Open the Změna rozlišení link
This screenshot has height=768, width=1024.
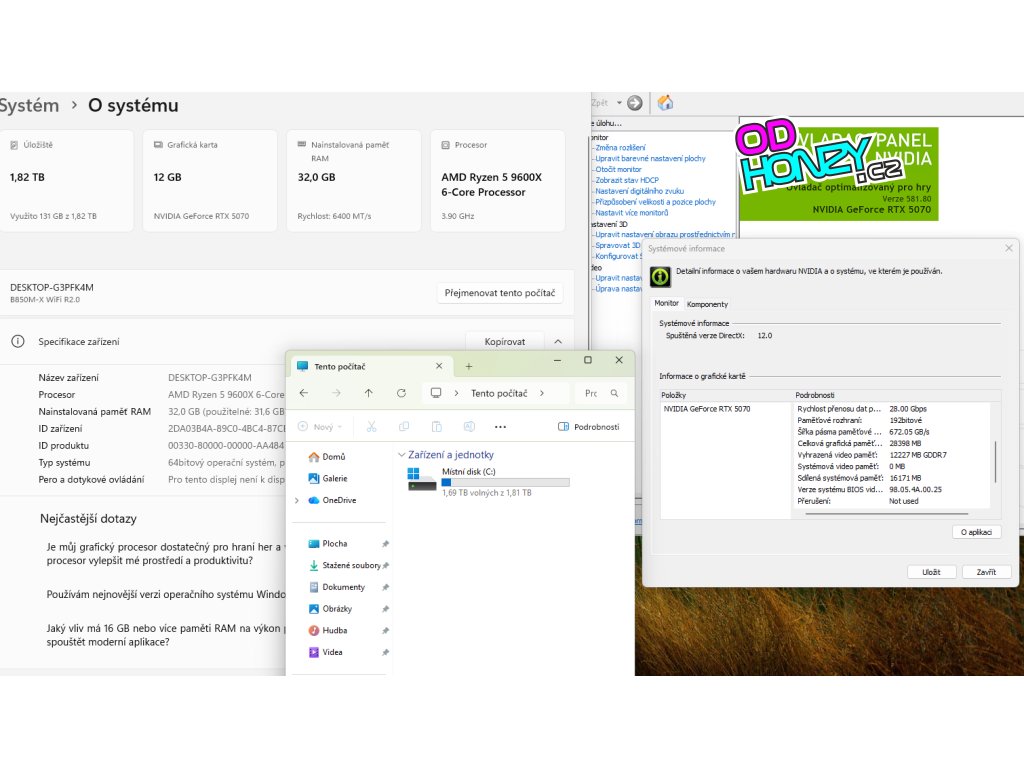click(x=620, y=147)
